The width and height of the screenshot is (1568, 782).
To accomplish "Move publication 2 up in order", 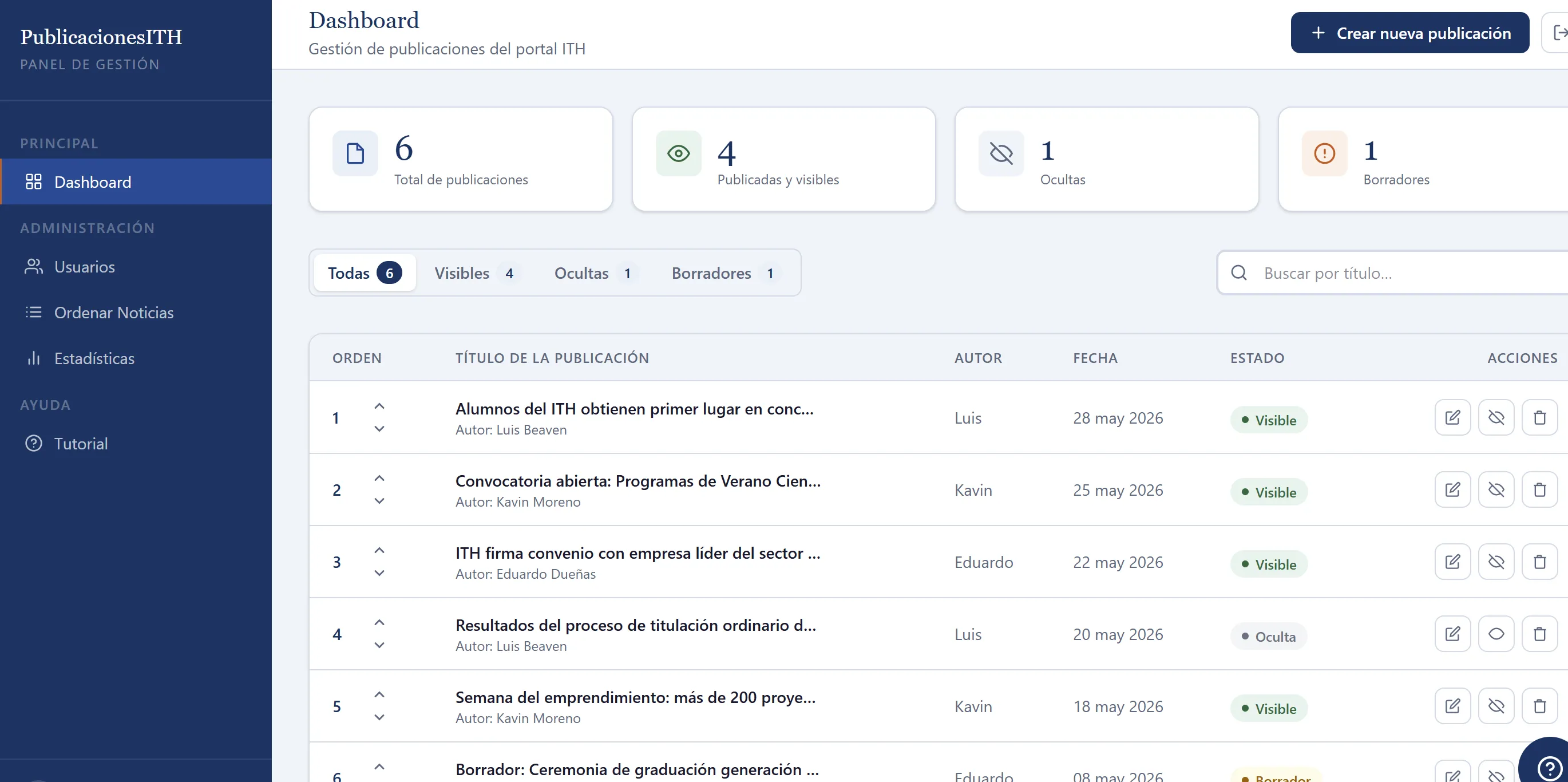I will 379,478.
